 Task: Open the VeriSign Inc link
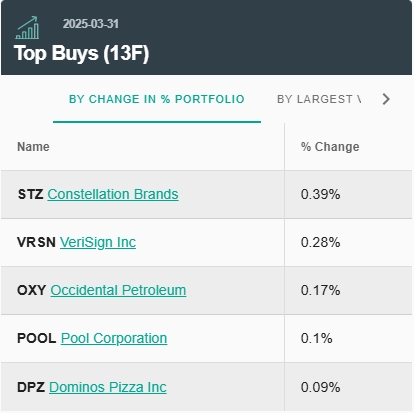[98, 242]
